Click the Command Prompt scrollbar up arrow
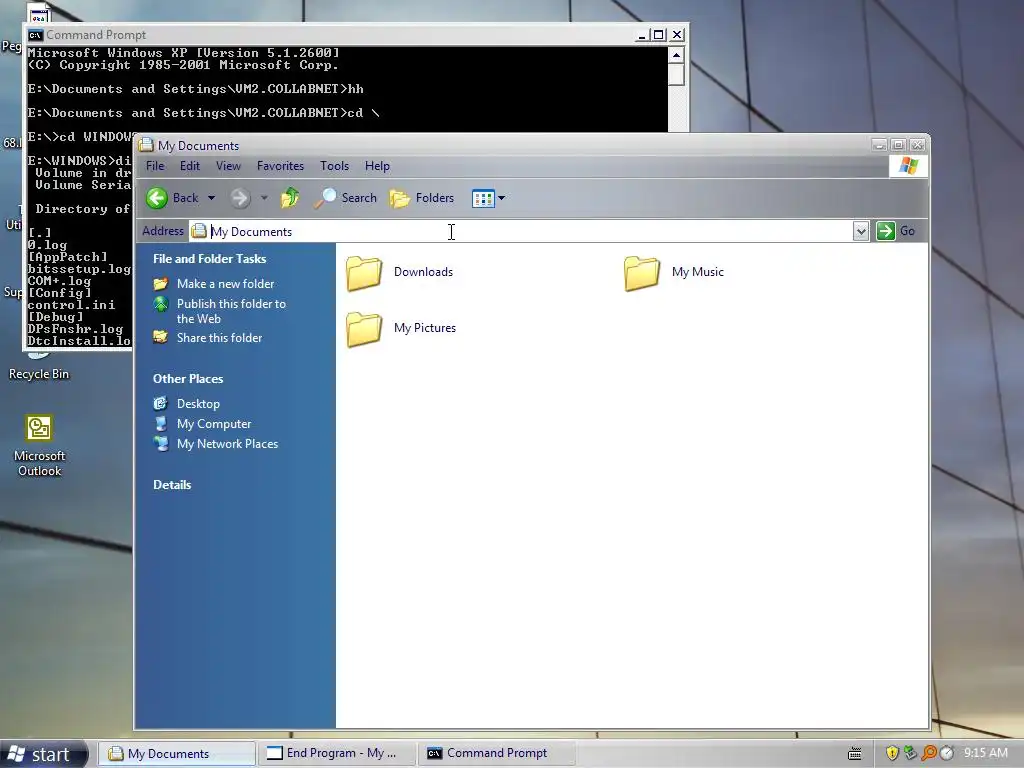Viewport: 1024px width, 768px height. [x=676, y=55]
